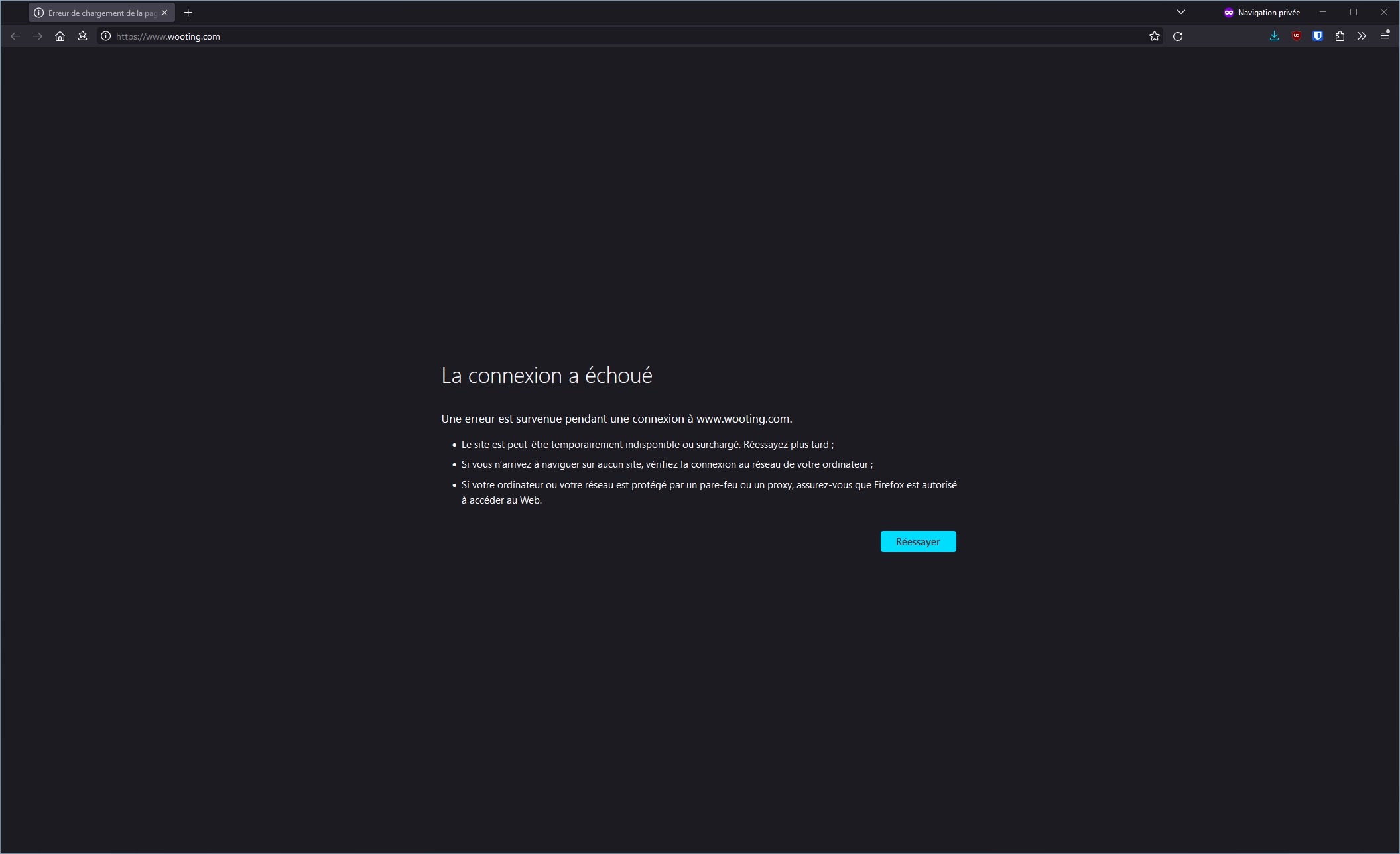Image resolution: width=1400 pixels, height=854 pixels.
Task: Click the wooting.com address bar field
Action: coord(597,36)
